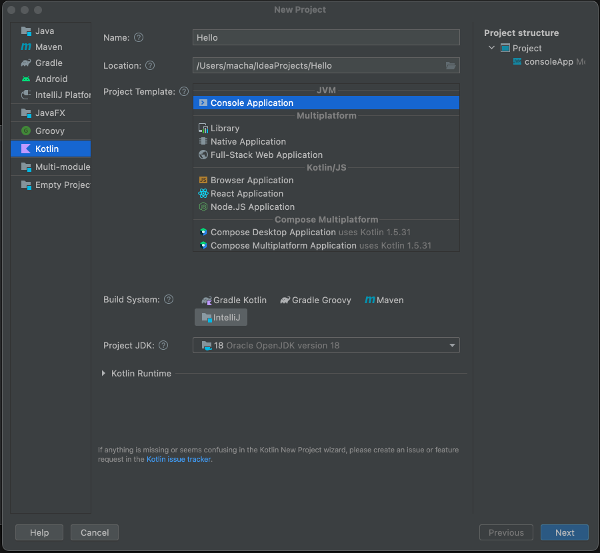Select the Android project type
Image resolution: width=600 pixels, height=553 pixels.
pyautogui.click(x=51, y=79)
